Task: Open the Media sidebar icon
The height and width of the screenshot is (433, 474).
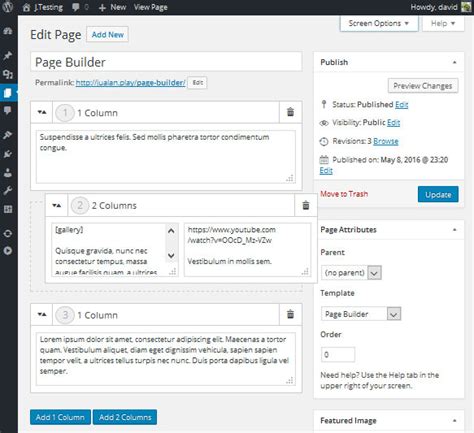Action: [x=8, y=74]
